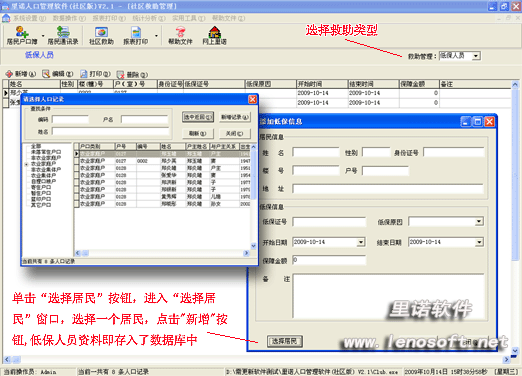Expand the 救助管理 type dropdown
The height and width of the screenshot is (376, 522).
click(476, 56)
